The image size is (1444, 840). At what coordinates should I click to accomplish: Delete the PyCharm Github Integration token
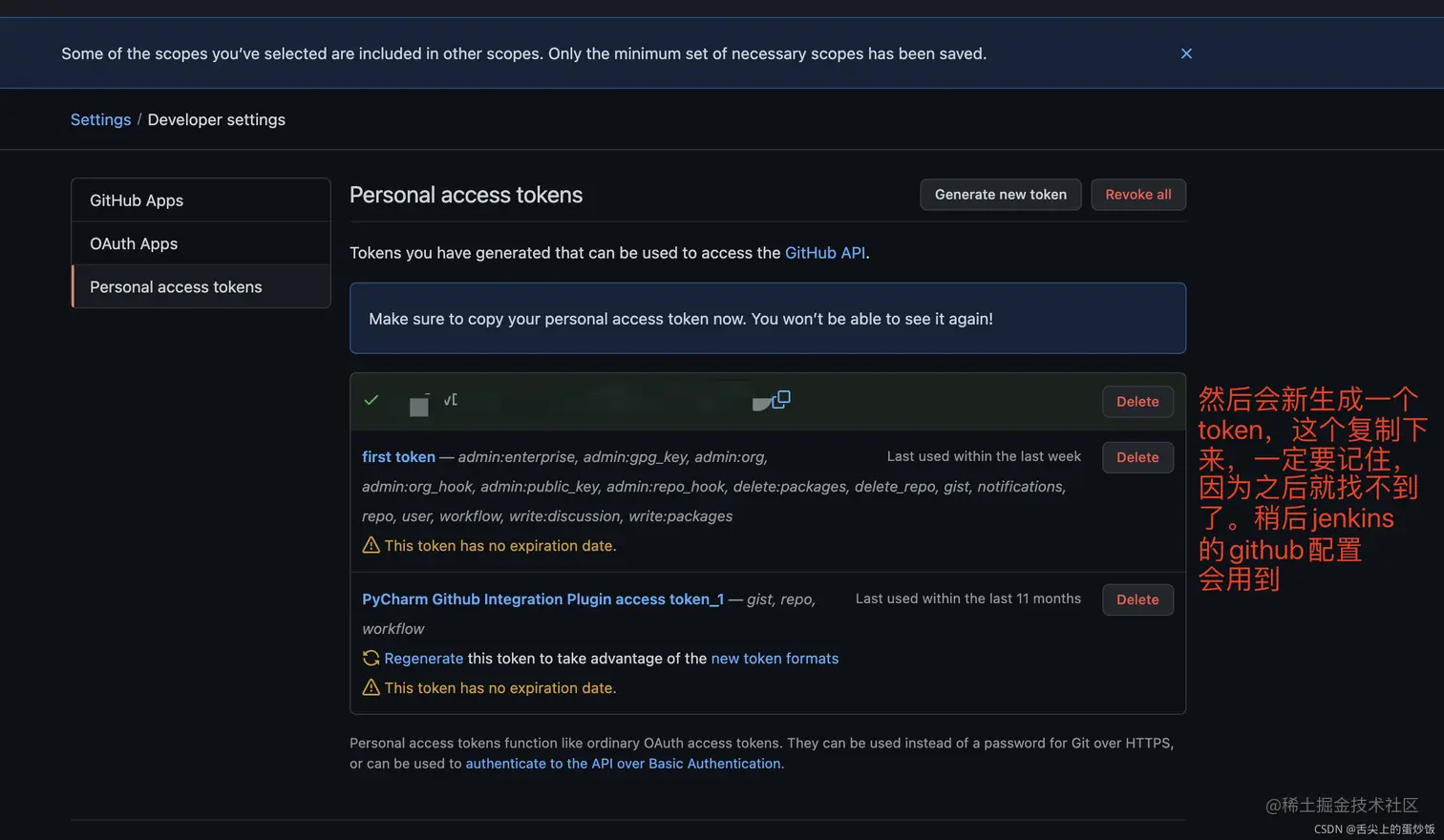pyautogui.click(x=1136, y=599)
